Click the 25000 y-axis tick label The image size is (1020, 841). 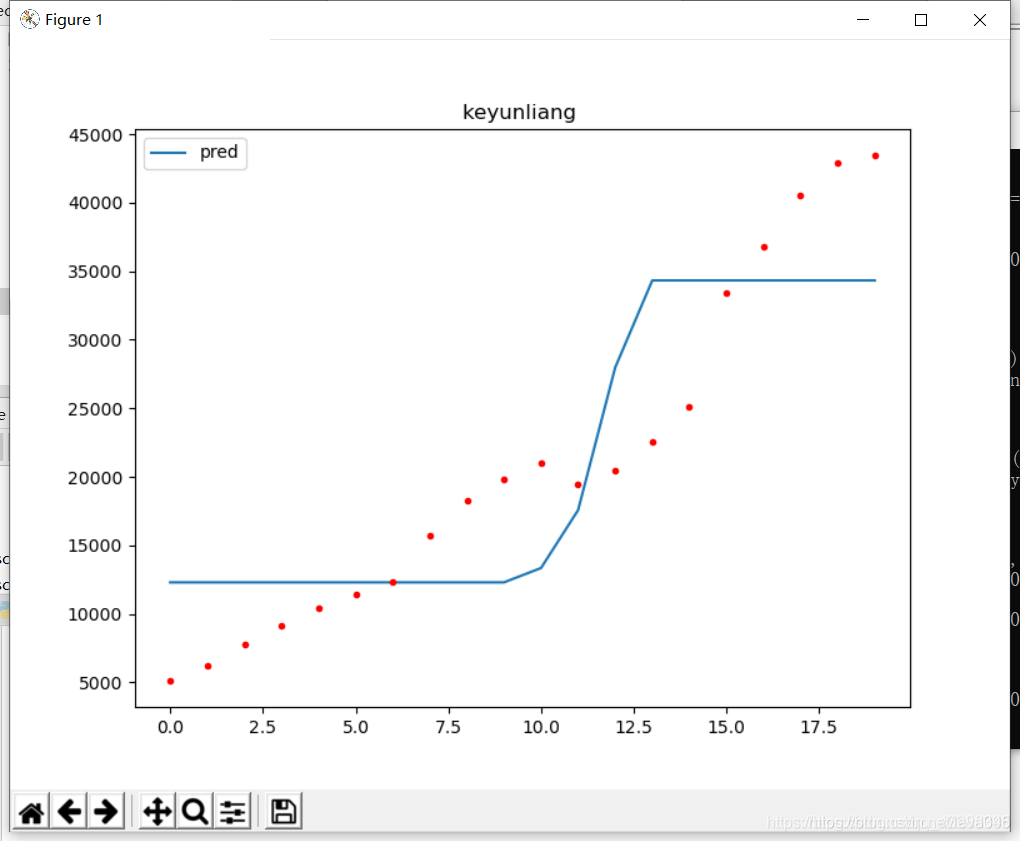point(96,409)
